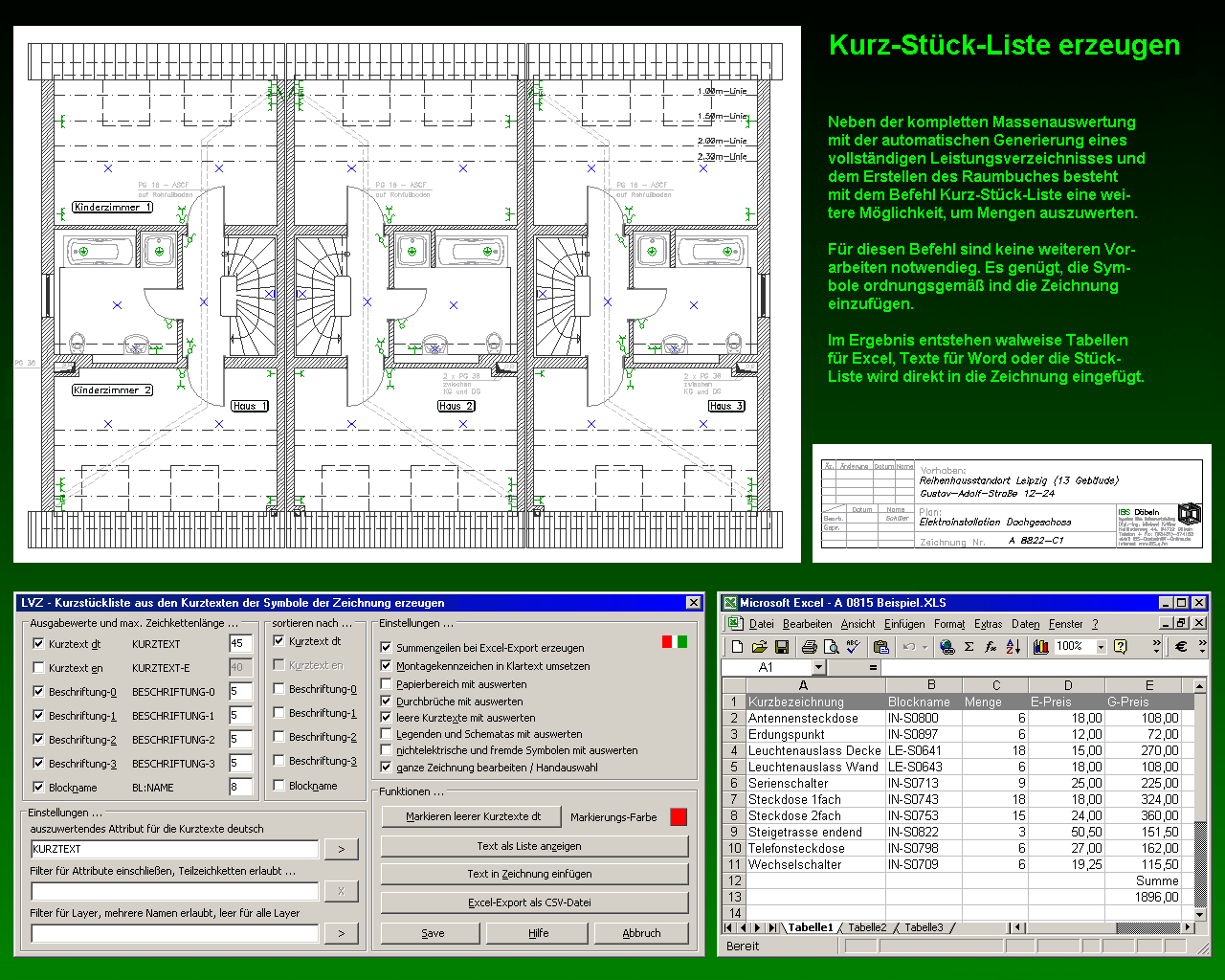Open the Datei menu in Excel
The width and height of the screenshot is (1225, 980).
point(762,624)
